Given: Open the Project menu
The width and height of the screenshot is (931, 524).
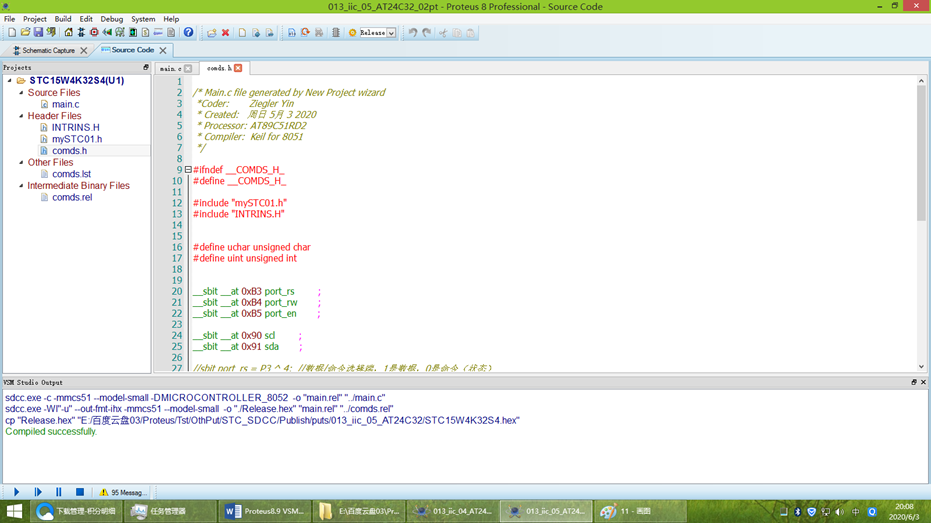Looking at the screenshot, I should 34,19.
